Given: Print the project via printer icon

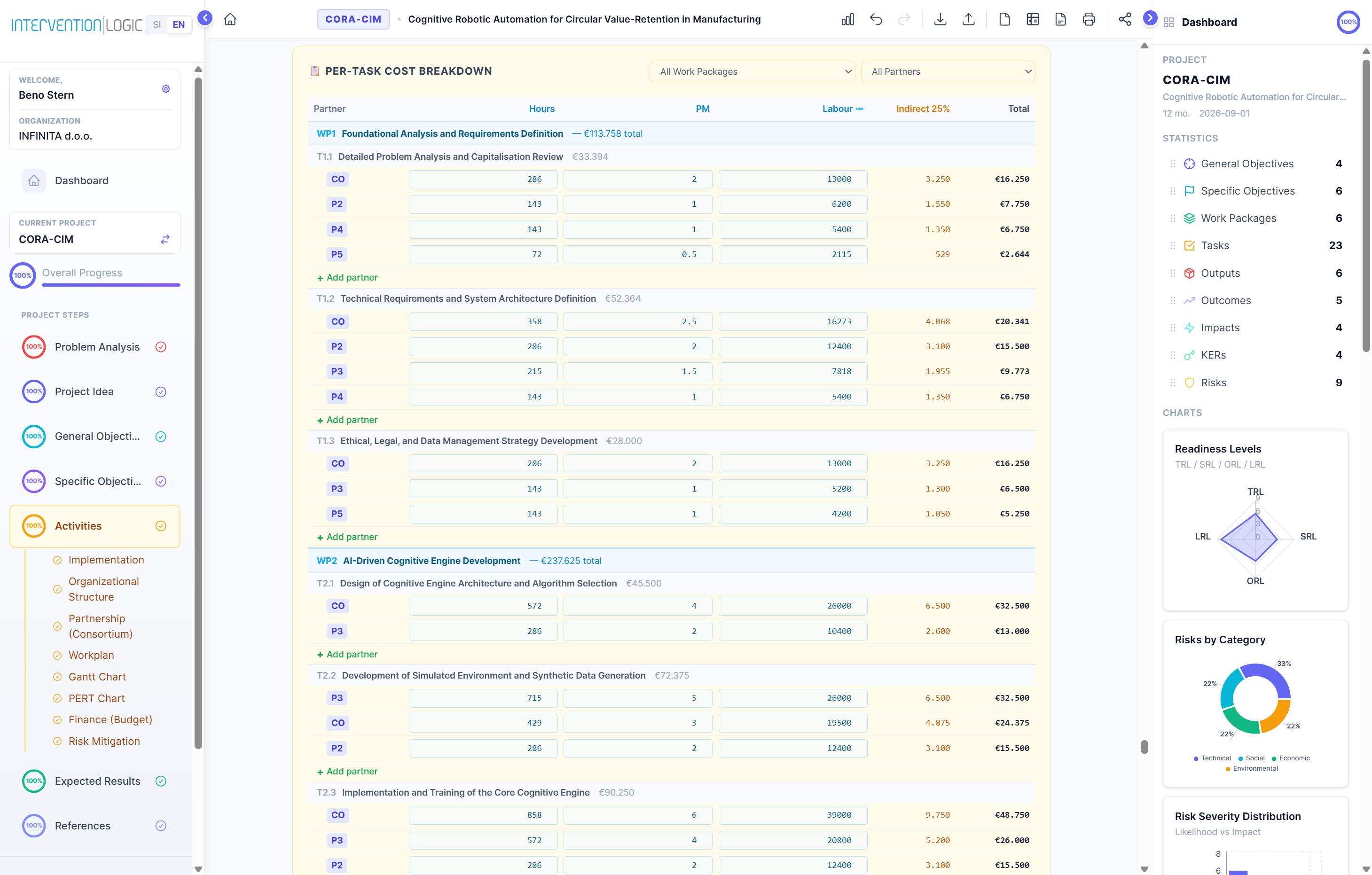Looking at the screenshot, I should [1089, 20].
